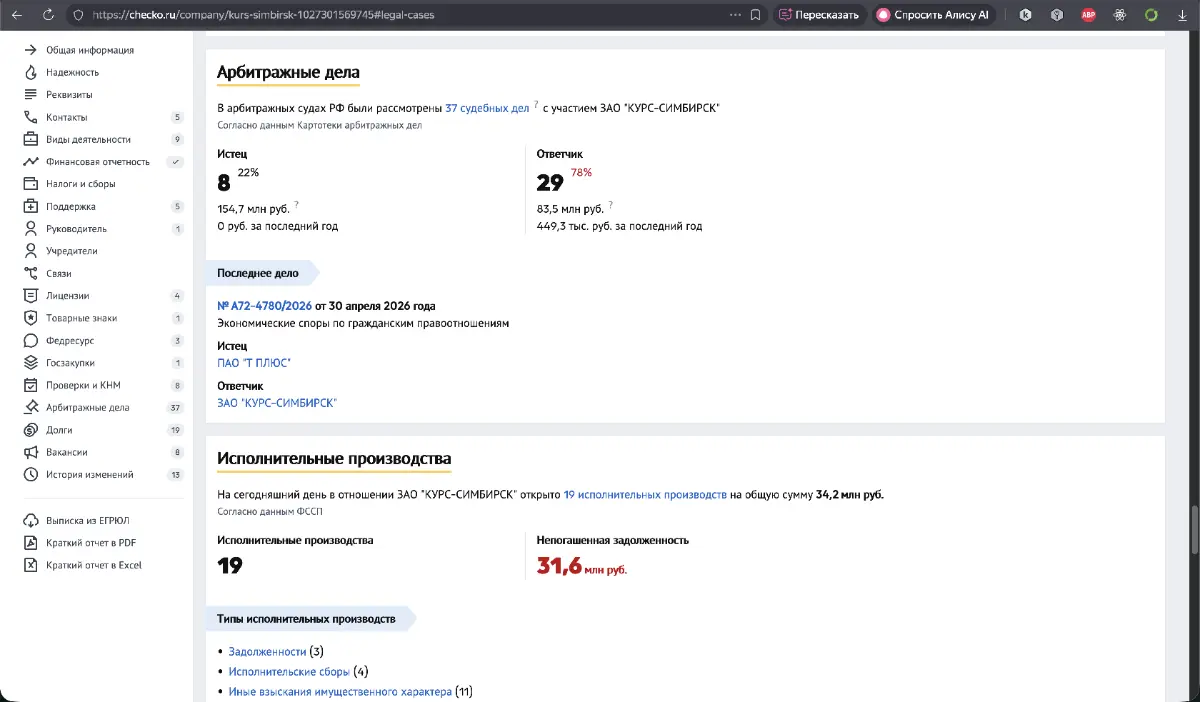Click the Поддержка plus-box icon

29,206
